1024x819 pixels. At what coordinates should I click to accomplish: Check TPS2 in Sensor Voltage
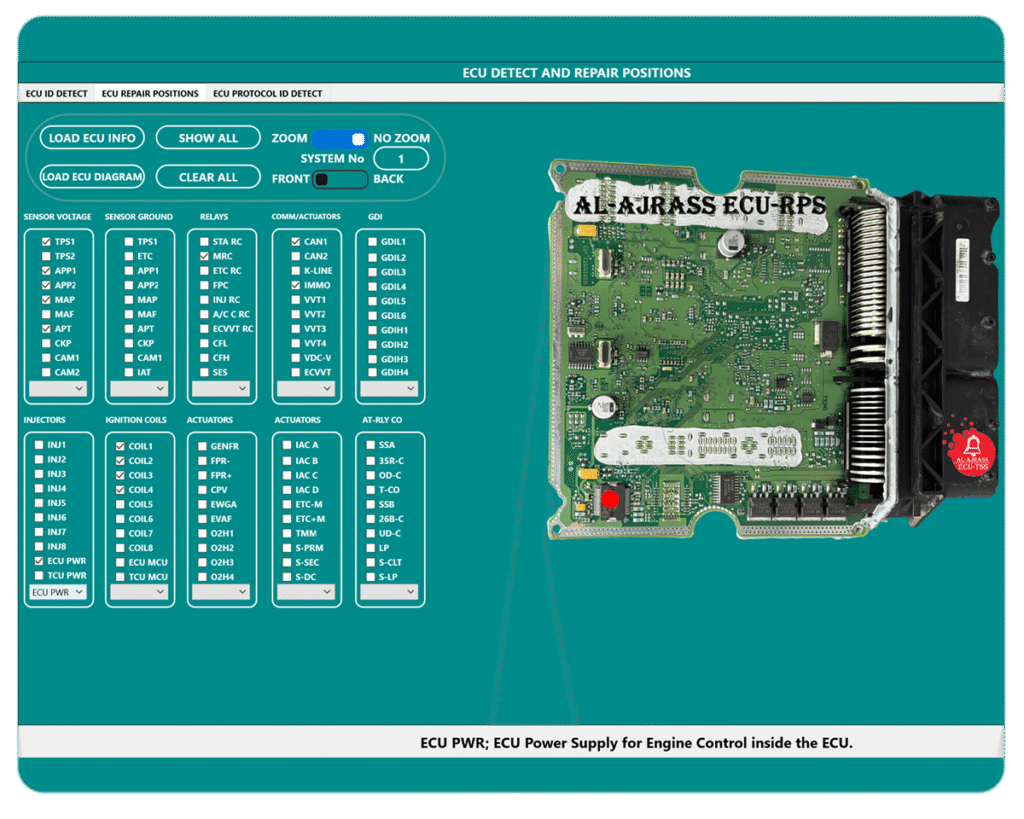point(46,256)
